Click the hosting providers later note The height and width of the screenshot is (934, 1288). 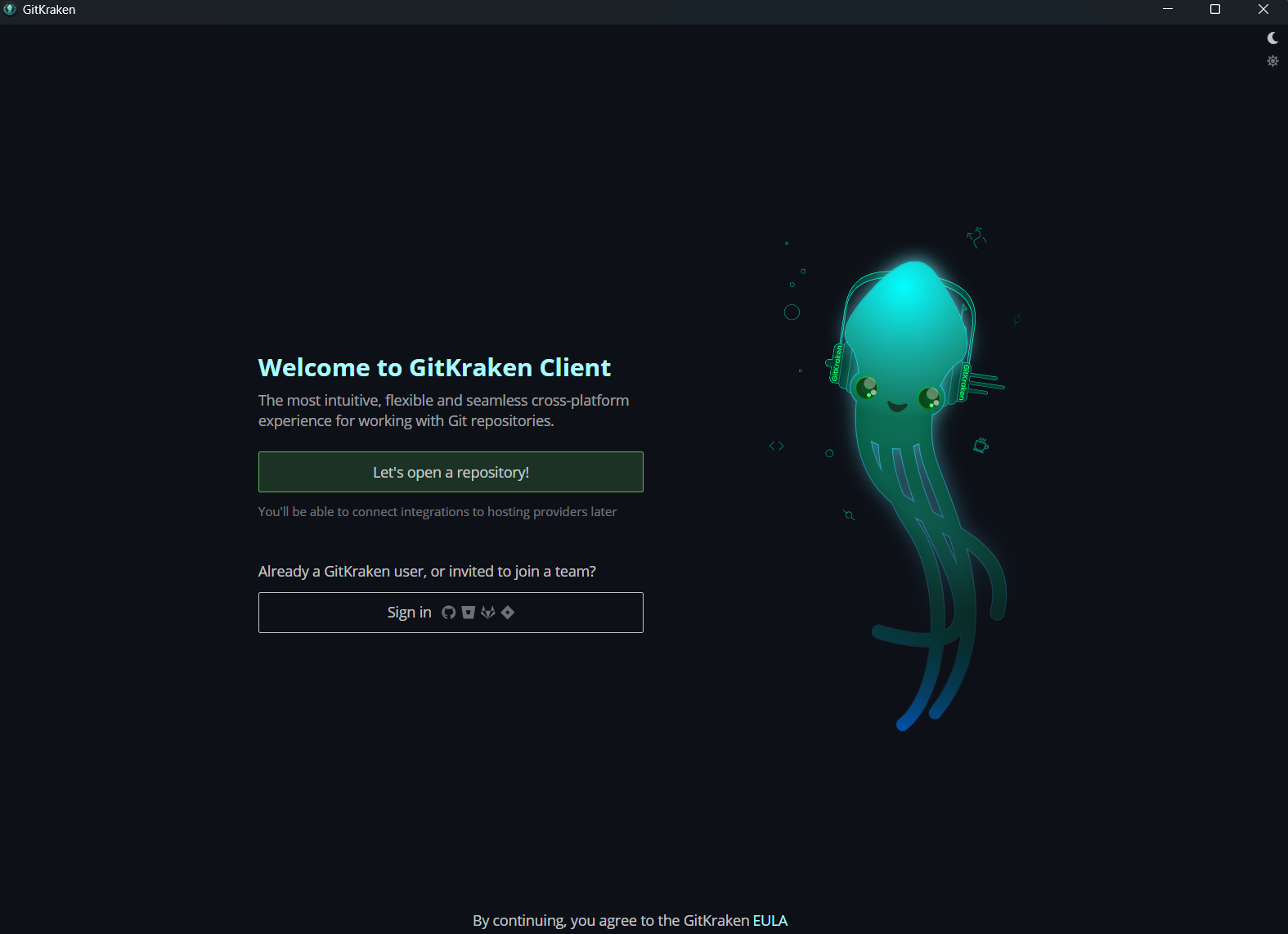[438, 512]
